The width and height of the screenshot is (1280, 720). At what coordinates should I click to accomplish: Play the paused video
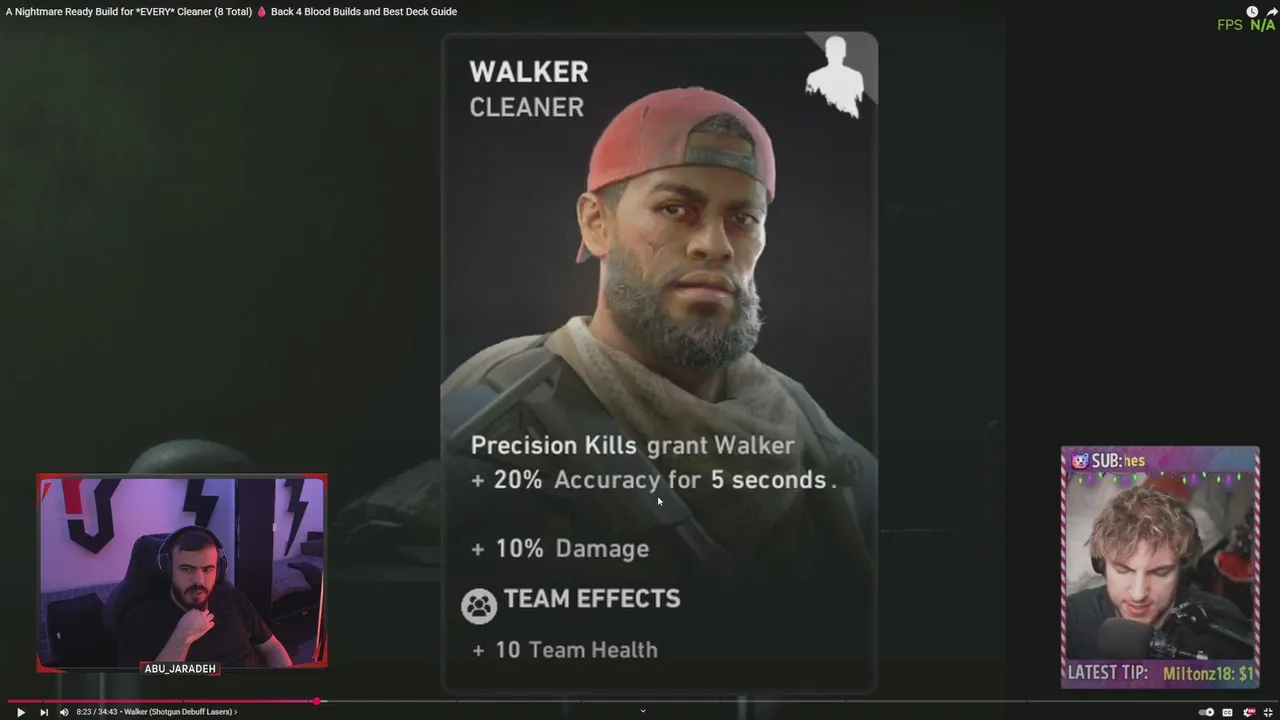tap(20, 712)
